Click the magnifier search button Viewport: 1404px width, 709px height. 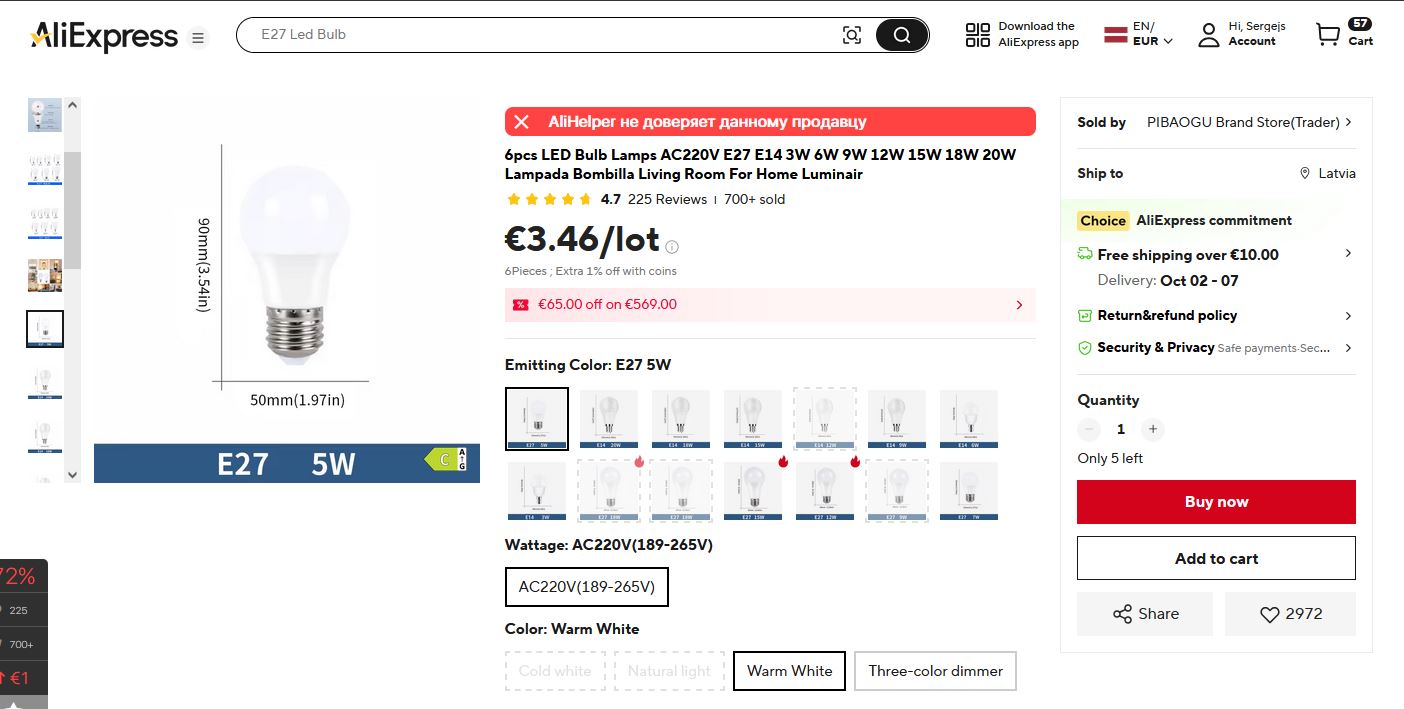pyautogui.click(x=901, y=35)
